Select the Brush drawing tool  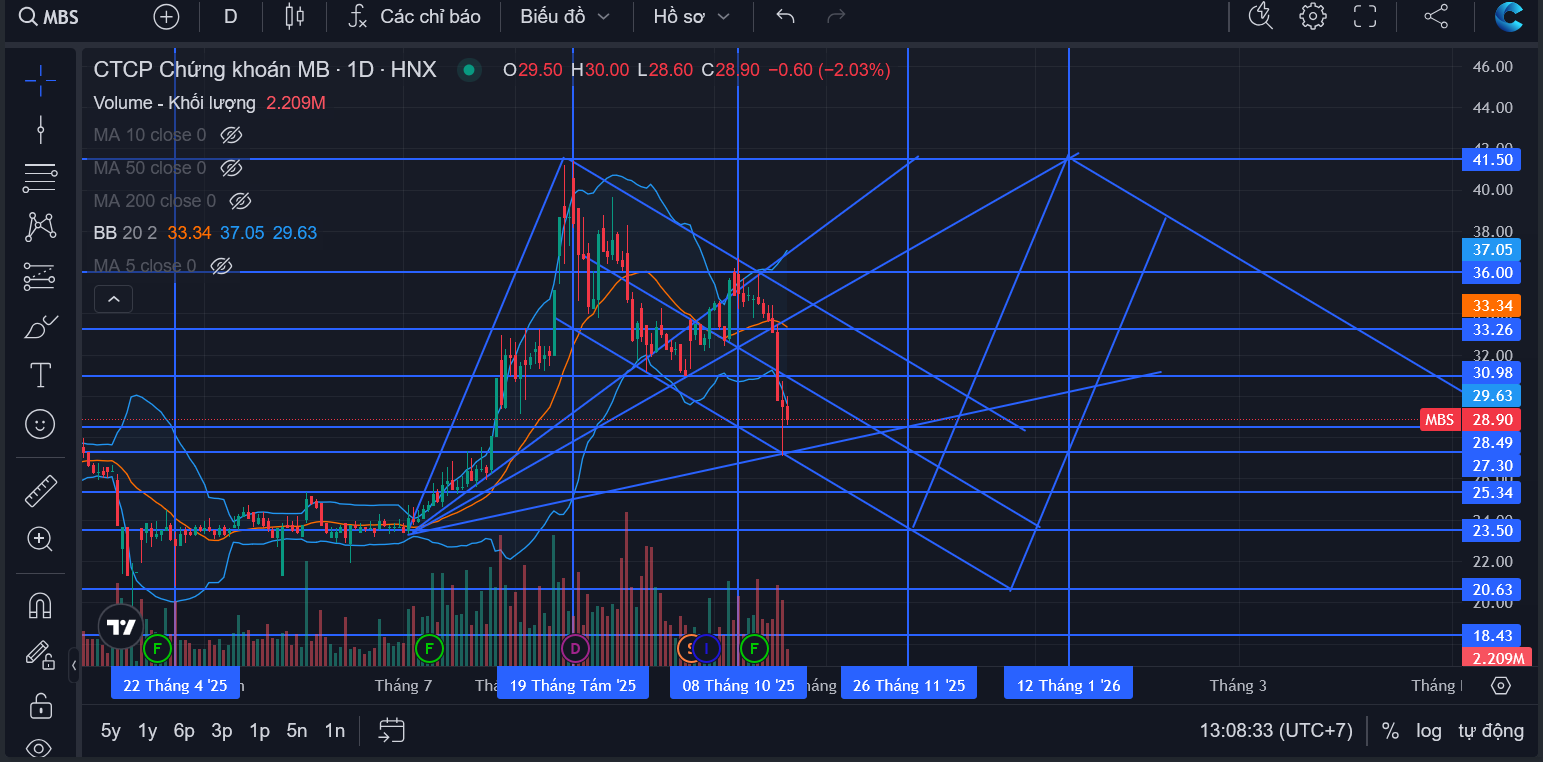(x=40, y=326)
